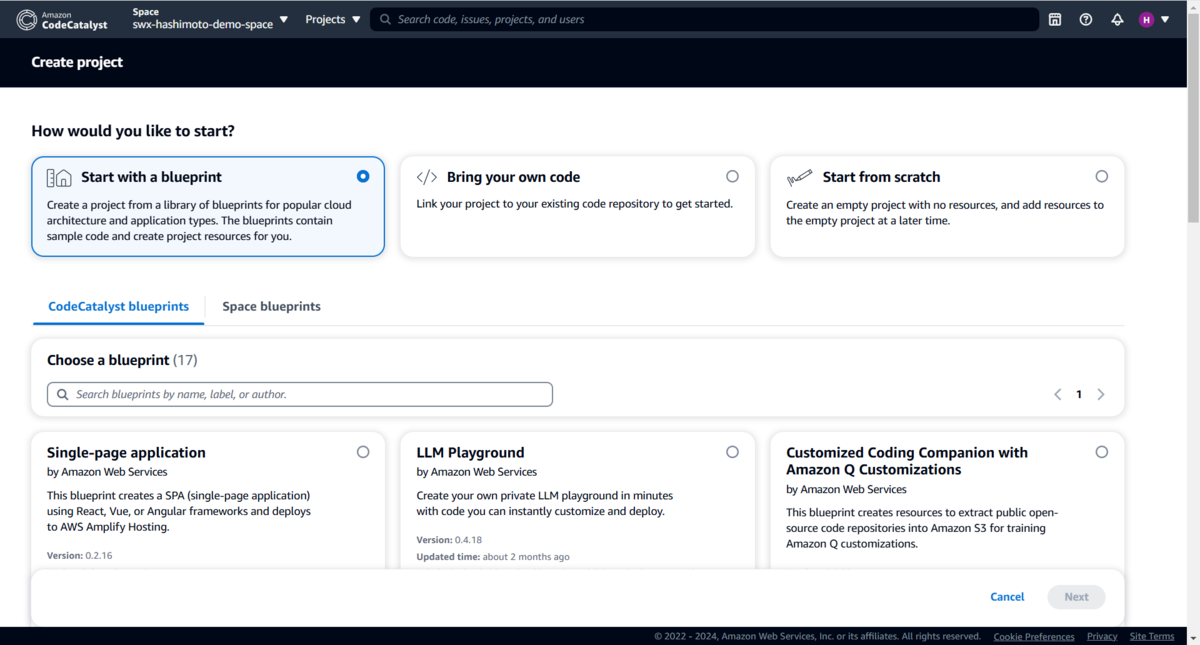This screenshot has height=645, width=1200.
Task: Click the Single-page application card title
Action: [126, 452]
